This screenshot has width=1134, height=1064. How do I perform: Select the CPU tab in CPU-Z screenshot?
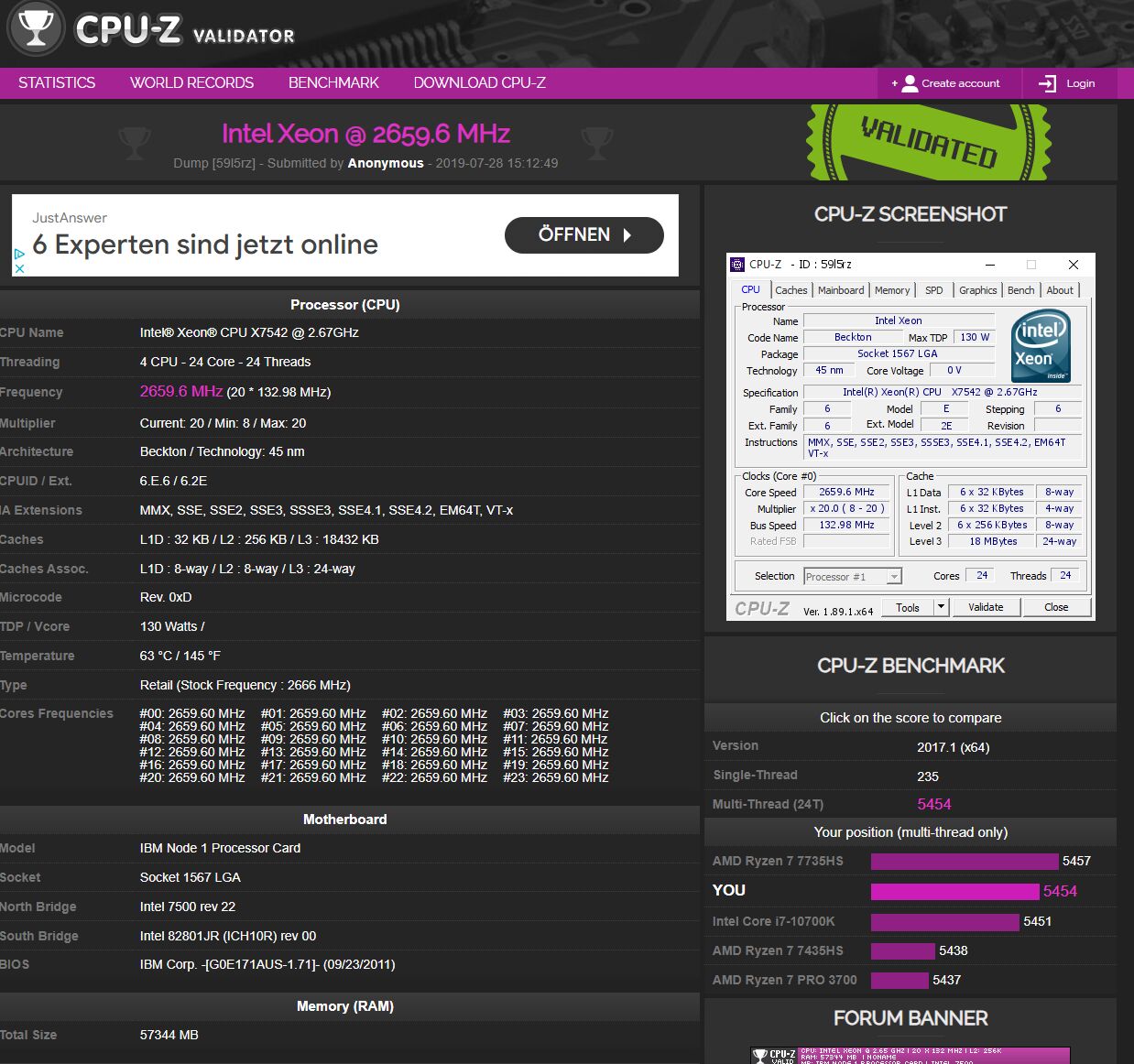point(750,289)
